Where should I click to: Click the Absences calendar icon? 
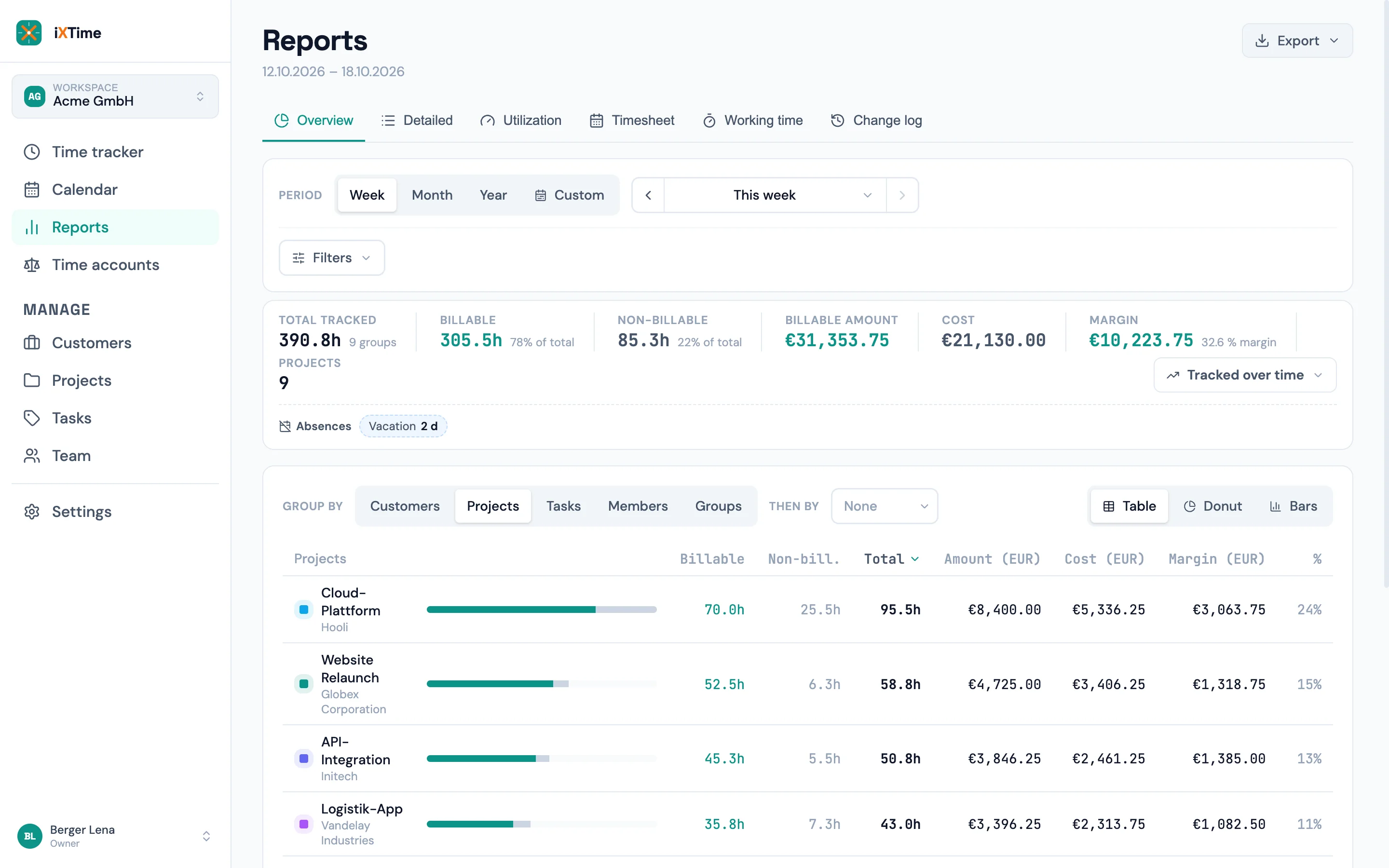pos(285,426)
